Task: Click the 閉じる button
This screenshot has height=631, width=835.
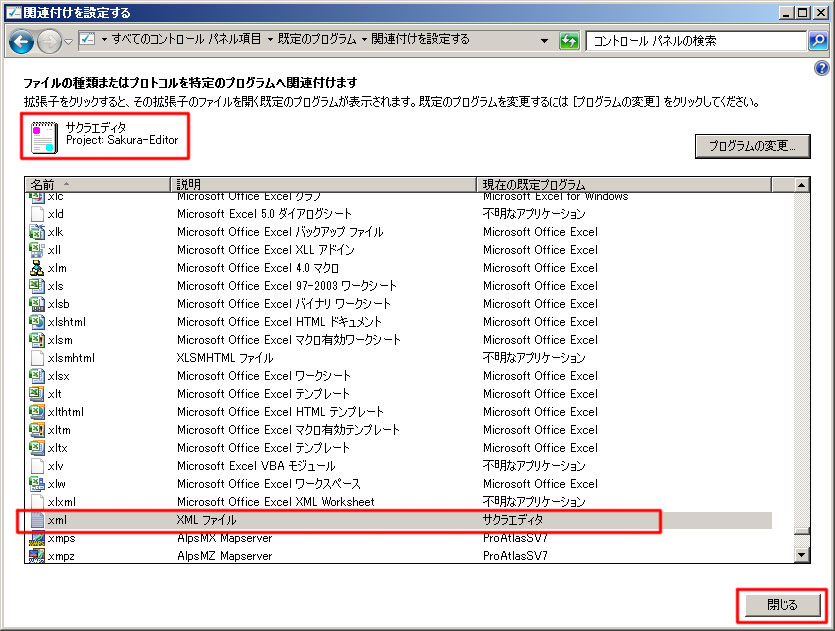Action: tap(782, 605)
